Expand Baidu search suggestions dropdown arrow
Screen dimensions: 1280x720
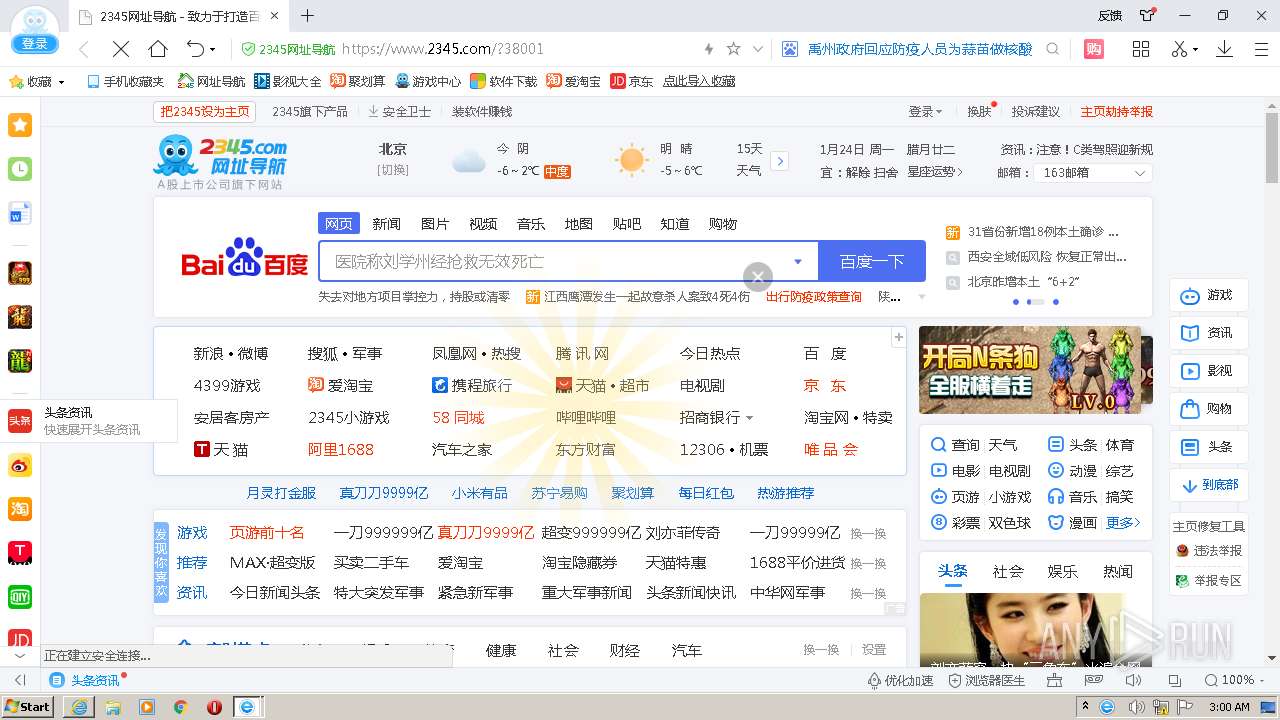pyautogui.click(x=798, y=262)
